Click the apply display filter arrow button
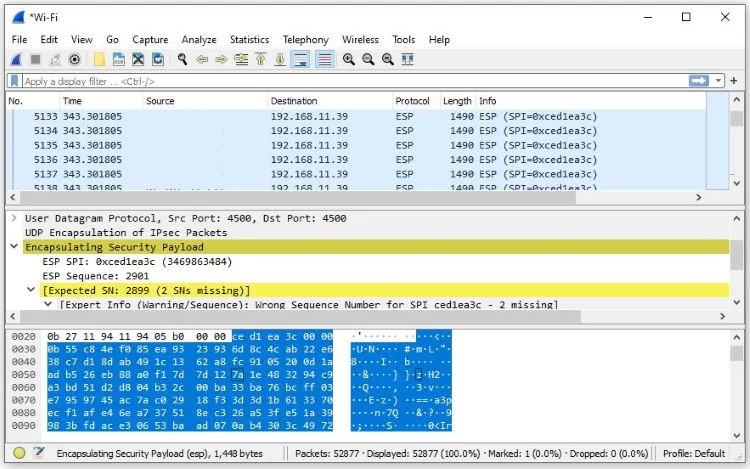The image size is (750, 469). (x=698, y=81)
